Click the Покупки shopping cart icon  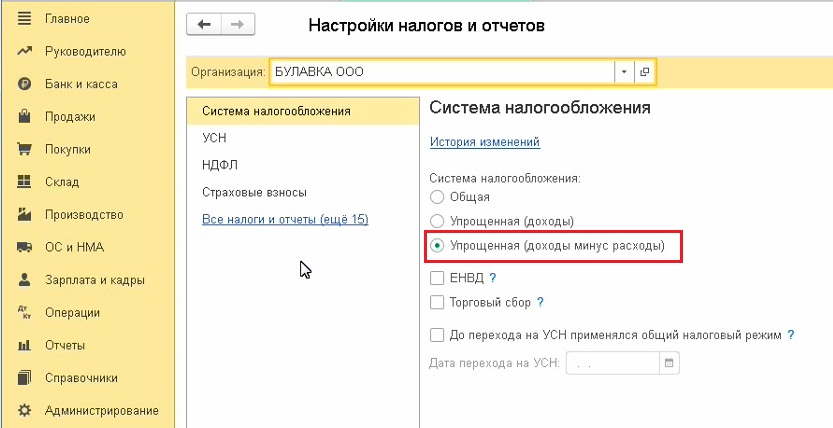(25, 149)
